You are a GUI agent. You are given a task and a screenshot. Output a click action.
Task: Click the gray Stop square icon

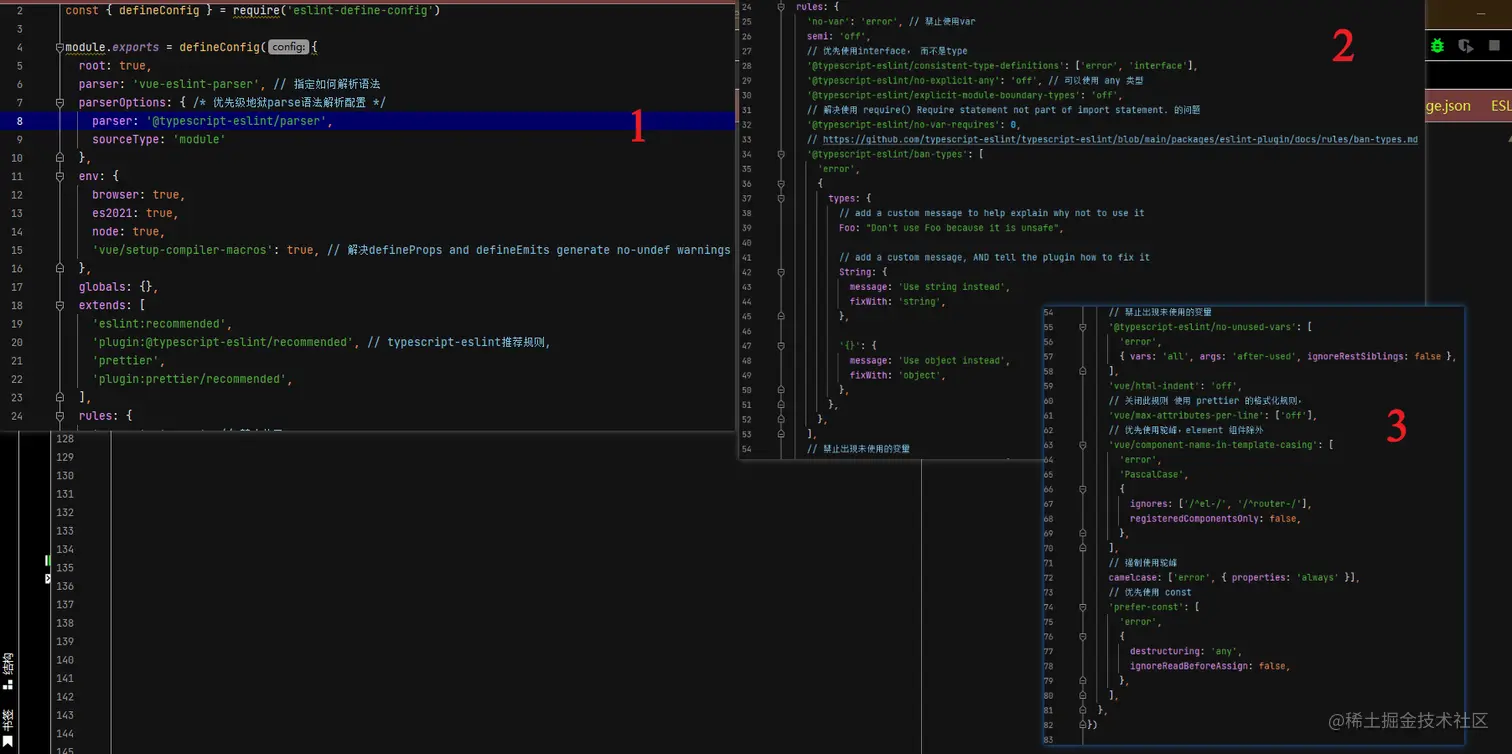[1495, 46]
